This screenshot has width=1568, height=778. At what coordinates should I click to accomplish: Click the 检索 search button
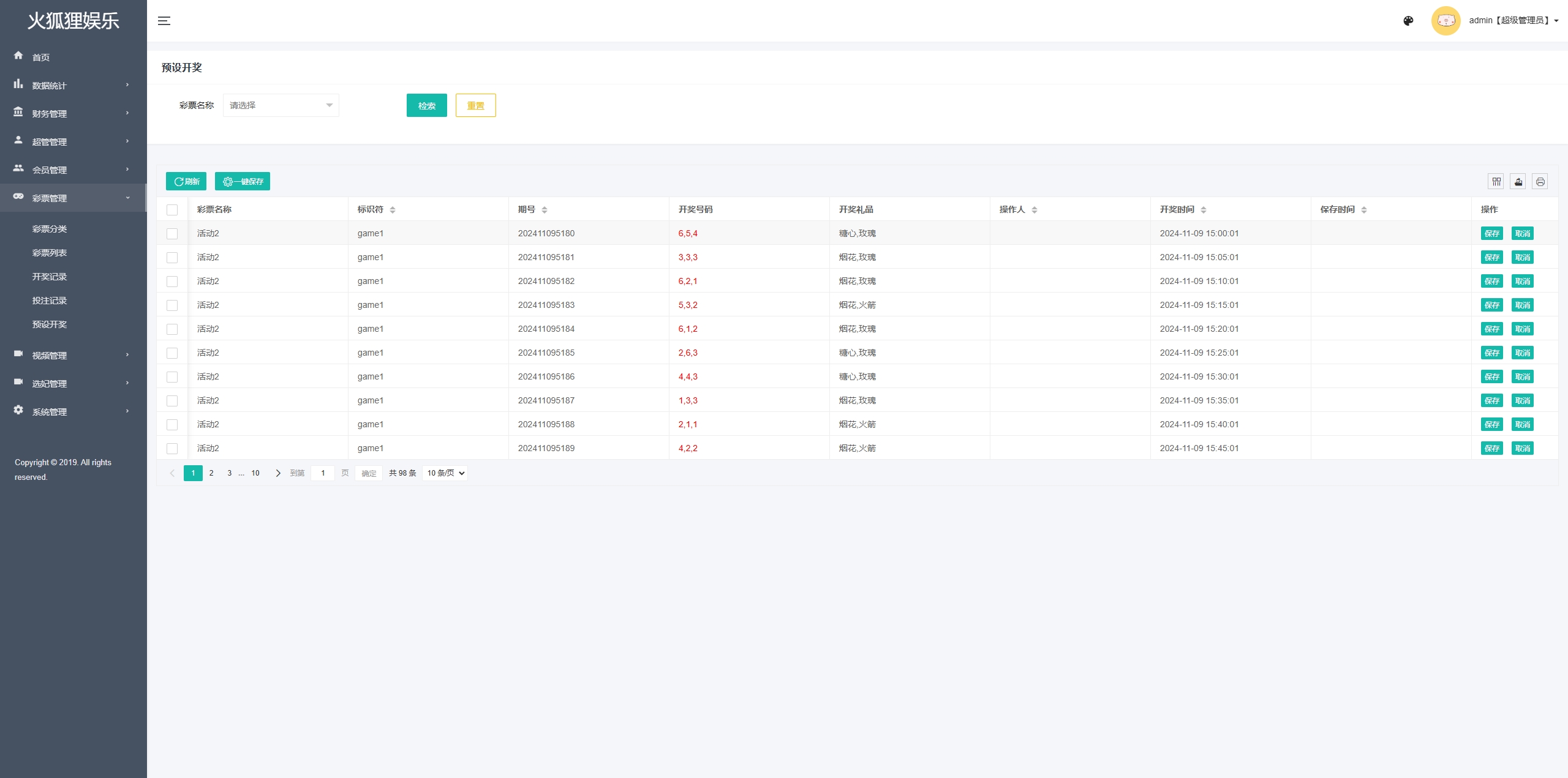click(x=426, y=105)
